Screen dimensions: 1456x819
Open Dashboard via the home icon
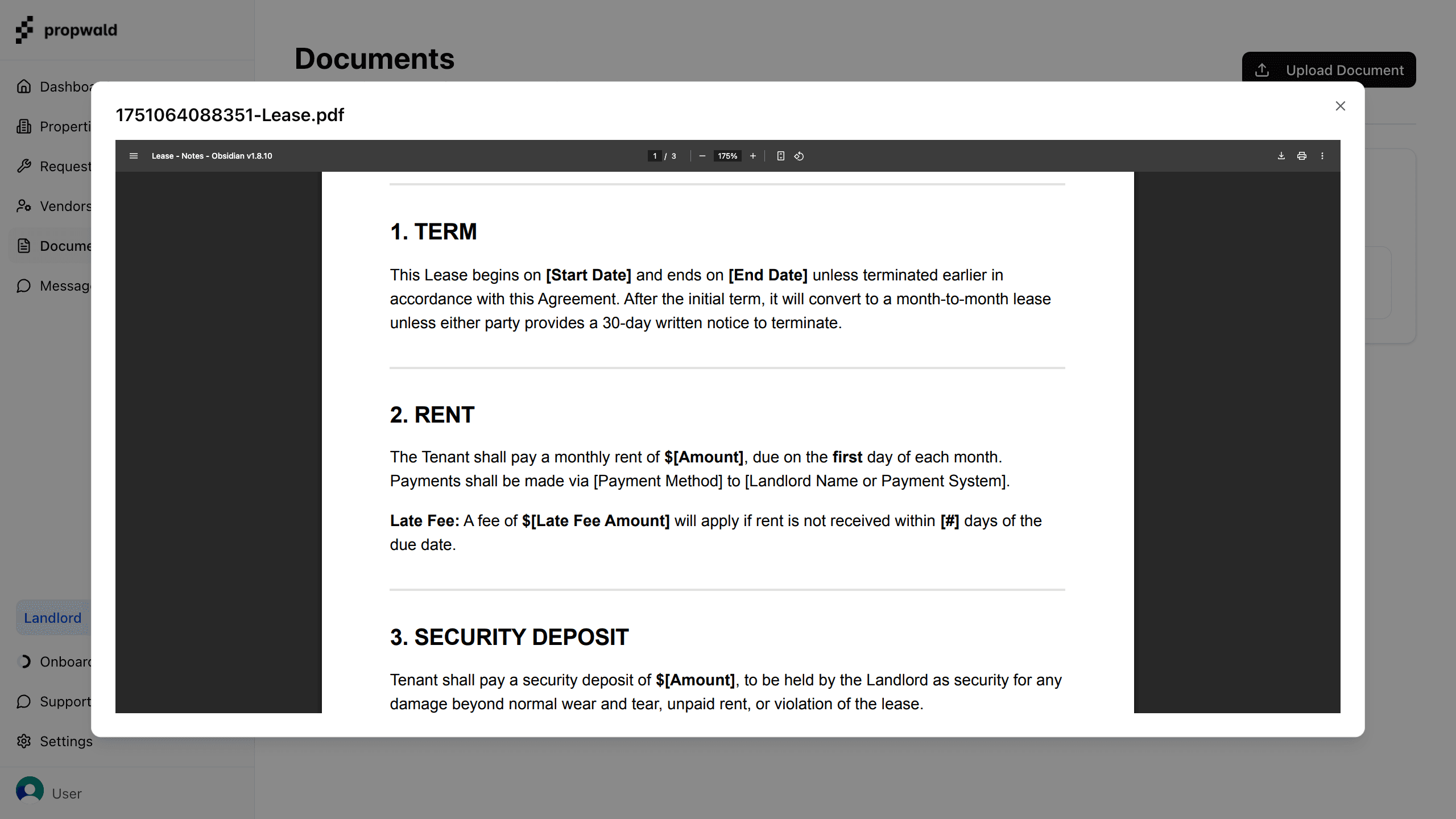click(24, 86)
